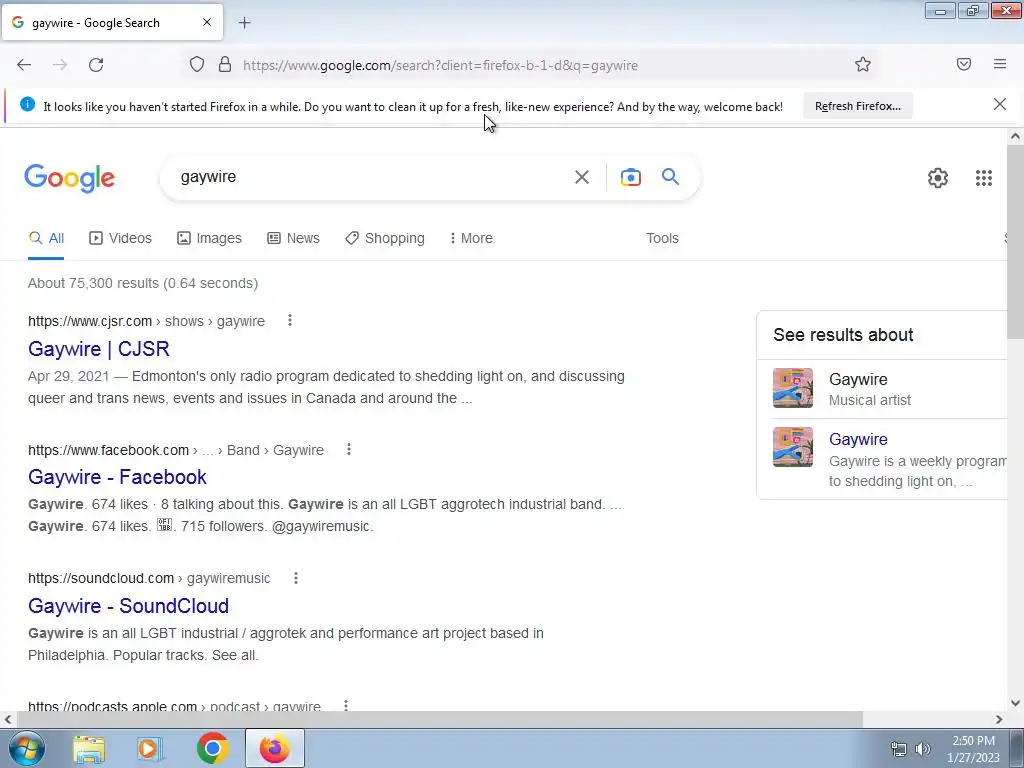Viewport: 1024px width, 768px height.
Task: Bookmark this page with the star
Action: point(863,65)
